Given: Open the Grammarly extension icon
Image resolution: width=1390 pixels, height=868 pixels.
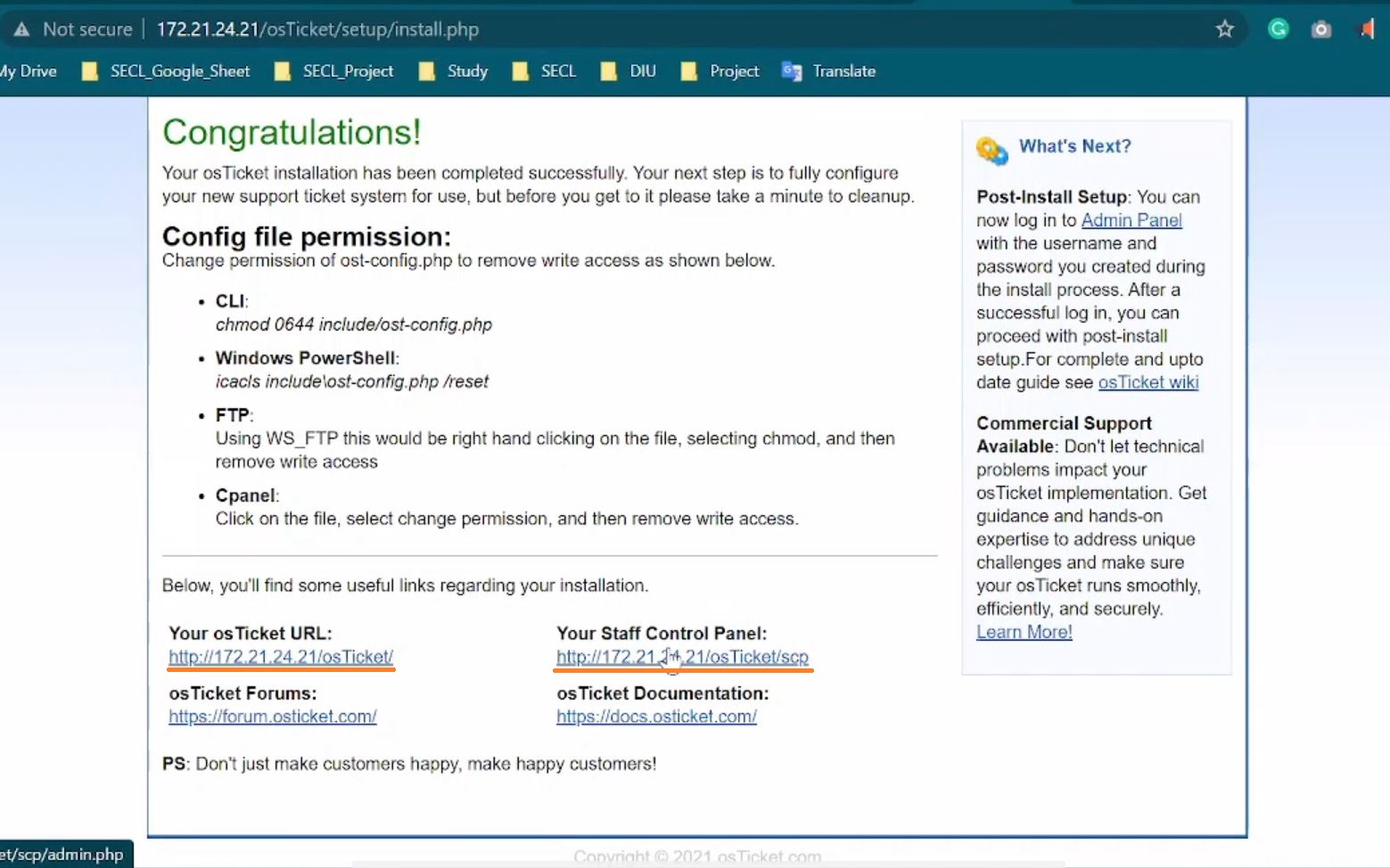Looking at the screenshot, I should pyautogui.click(x=1279, y=29).
